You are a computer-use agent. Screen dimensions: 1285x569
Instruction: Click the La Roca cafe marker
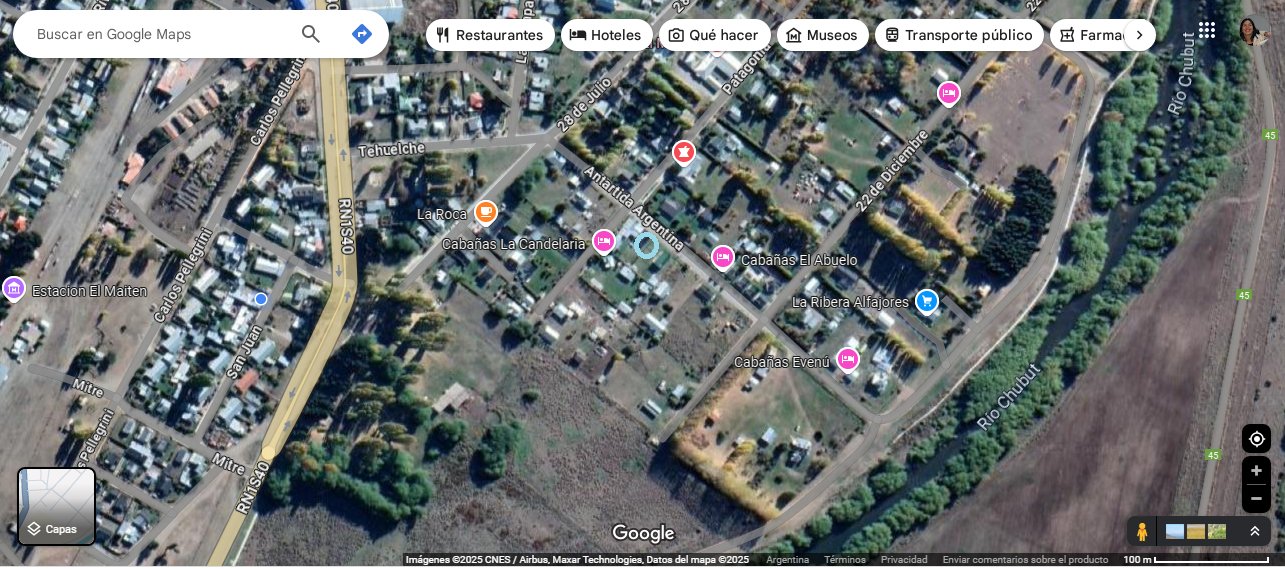(x=486, y=212)
